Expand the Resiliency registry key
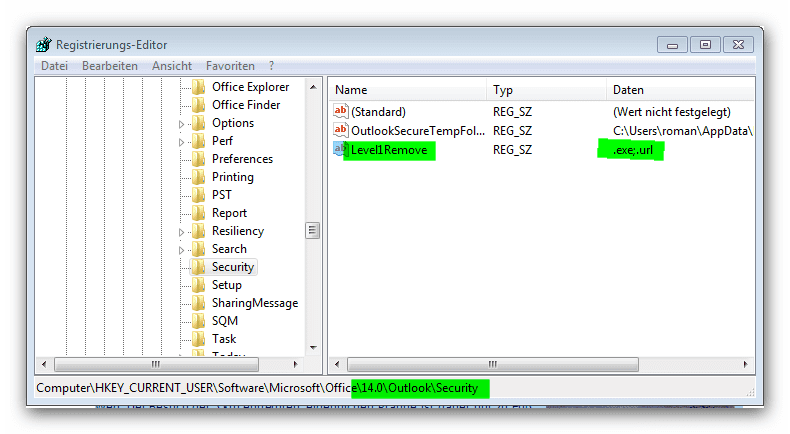This screenshot has height=434, width=790. 181,232
